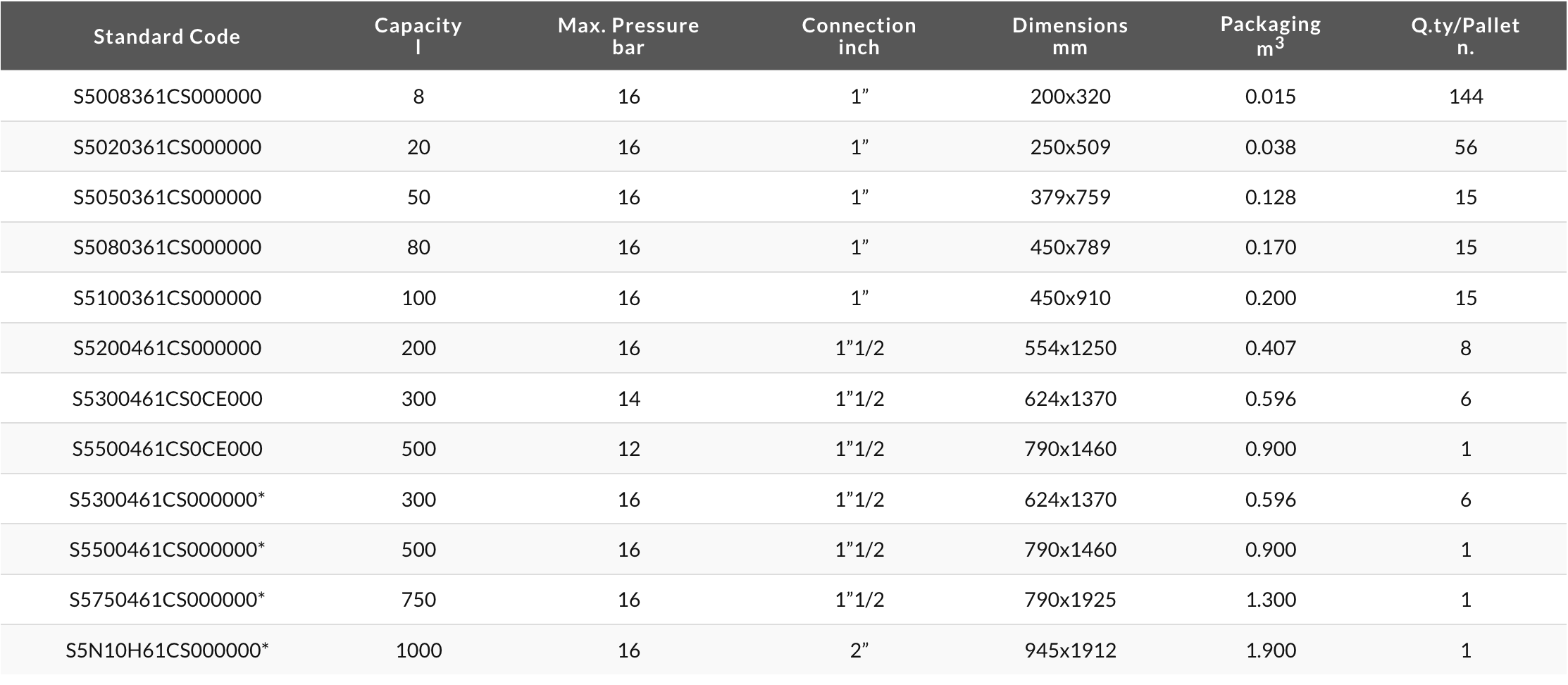This screenshot has width=1568, height=685.
Task: Select the 14 bar pressure value
Action: (628, 399)
